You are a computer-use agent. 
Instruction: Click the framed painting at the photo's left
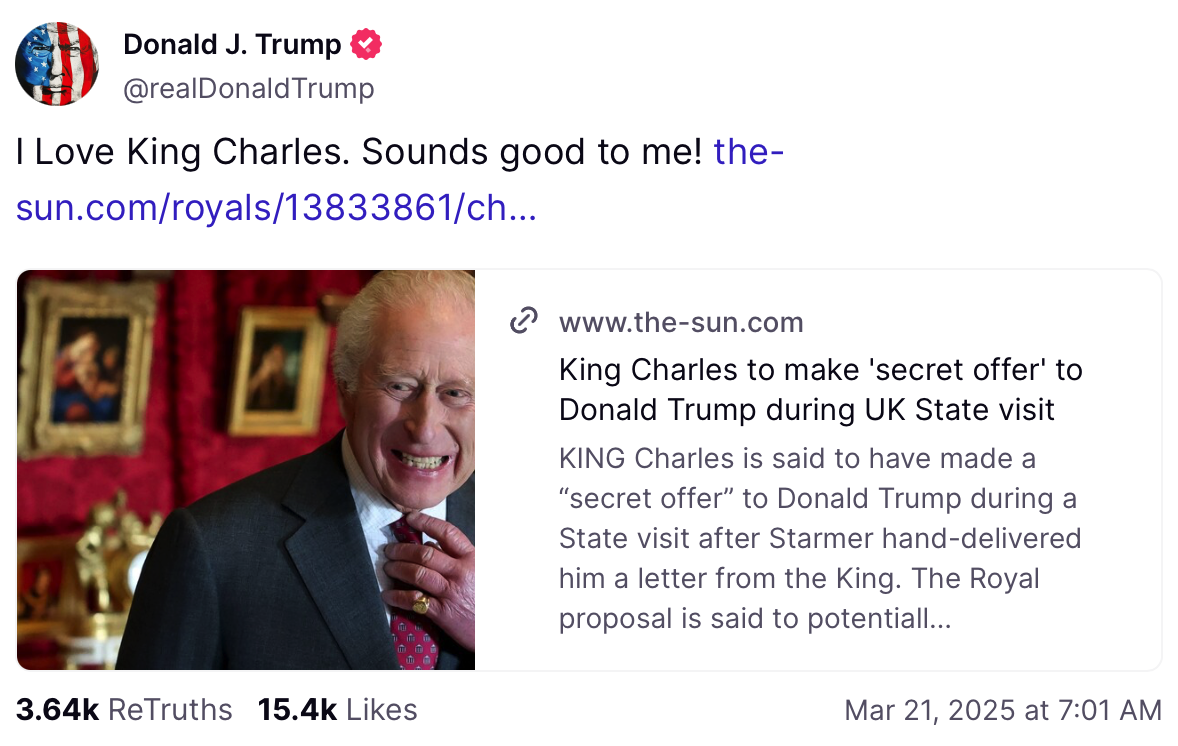88,365
